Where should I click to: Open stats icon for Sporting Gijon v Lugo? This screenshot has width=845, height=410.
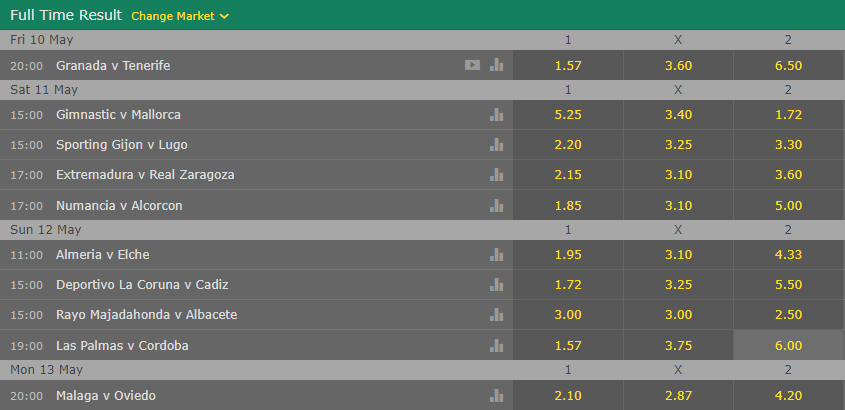click(x=496, y=144)
